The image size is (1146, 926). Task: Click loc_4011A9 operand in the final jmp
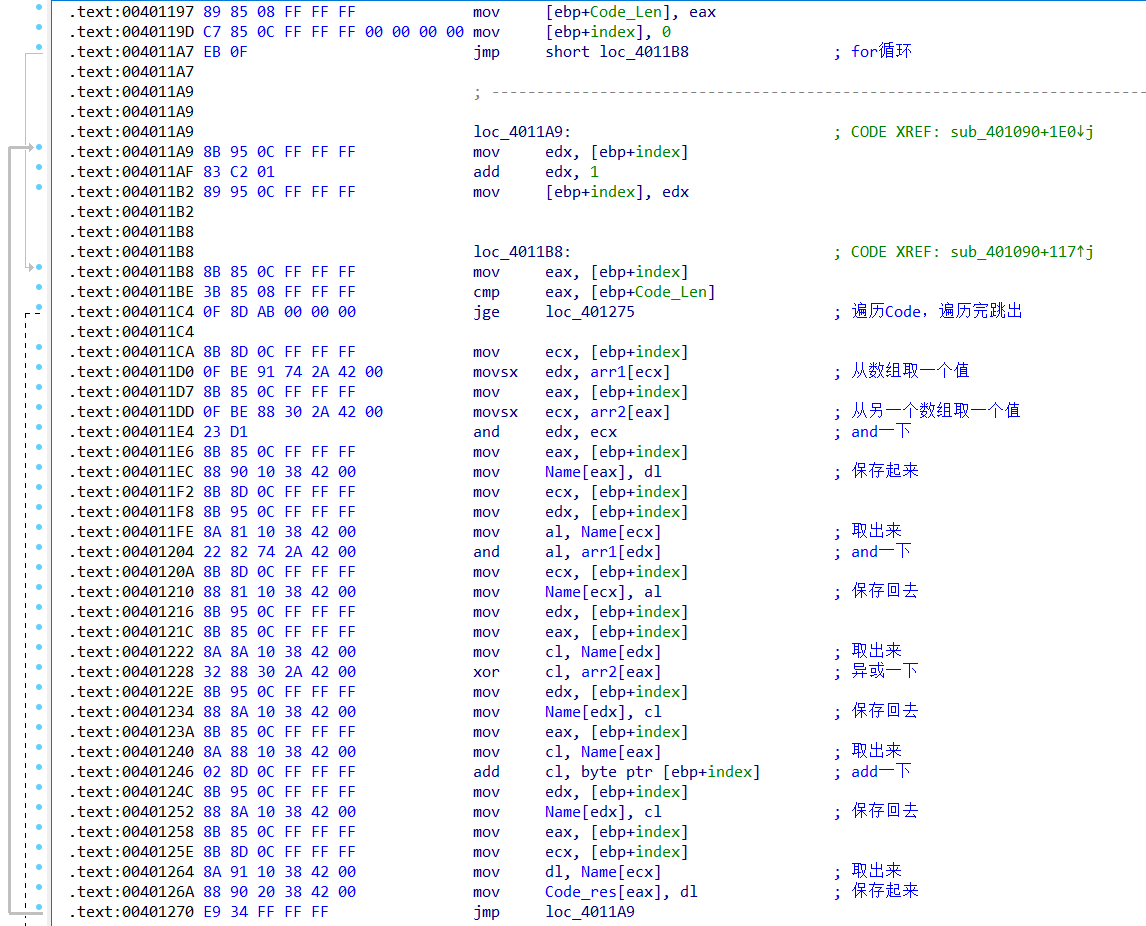(x=590, y=912)
